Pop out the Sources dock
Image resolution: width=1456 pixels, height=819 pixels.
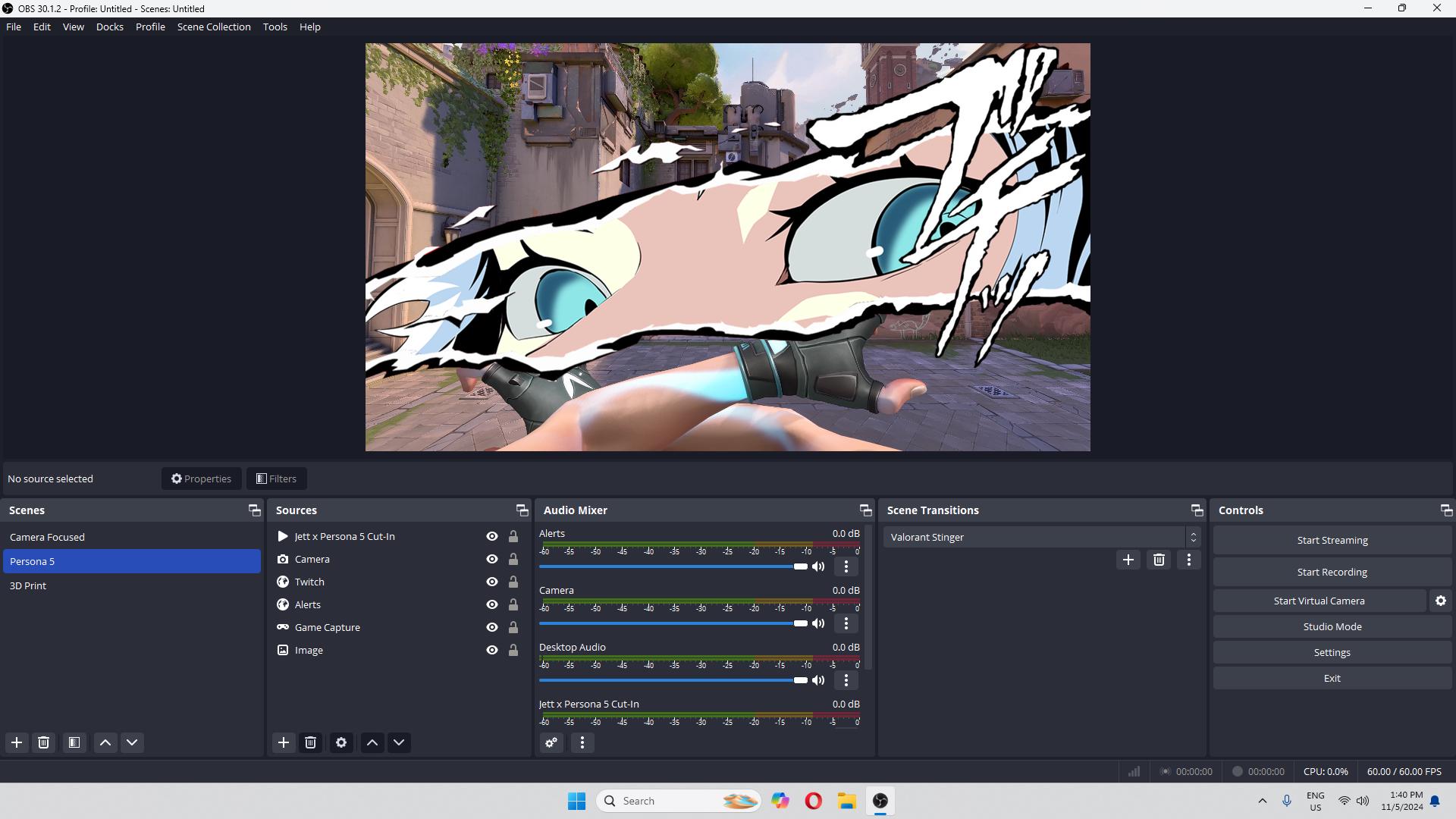[x=522, y=510]
